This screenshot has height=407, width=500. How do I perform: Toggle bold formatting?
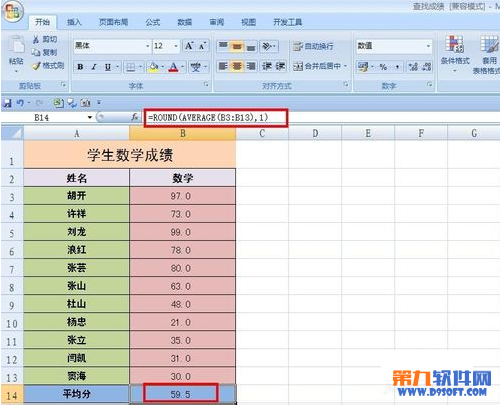[x=80, y=67]
